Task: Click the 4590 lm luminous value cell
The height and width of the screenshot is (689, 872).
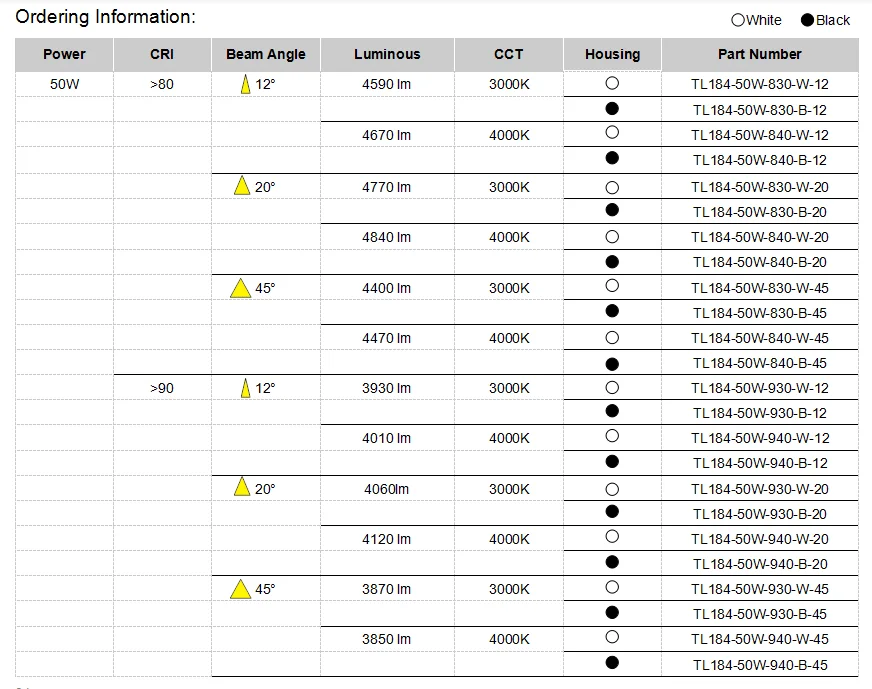Action: (x=387, y=85)
